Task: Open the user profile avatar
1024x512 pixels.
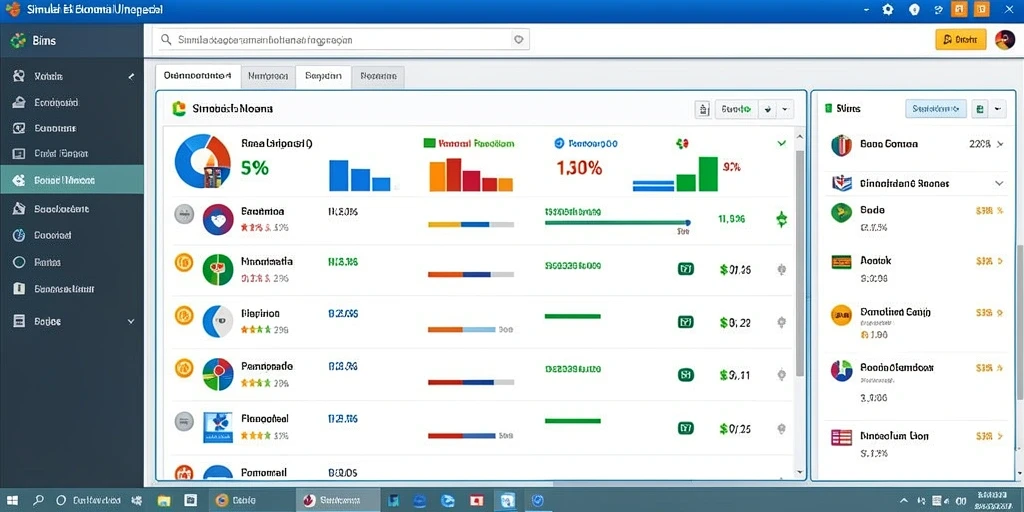Action: [x=1004, y=40]
